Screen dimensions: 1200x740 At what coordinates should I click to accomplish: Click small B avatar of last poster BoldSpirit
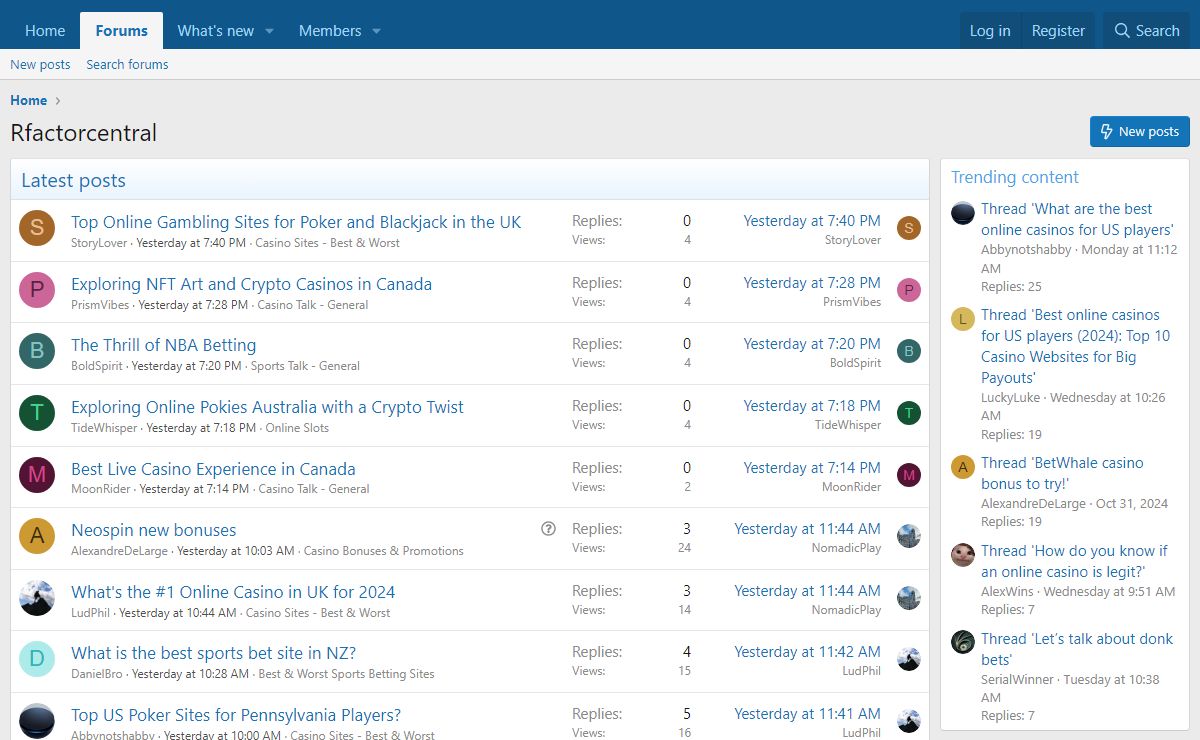909,351
